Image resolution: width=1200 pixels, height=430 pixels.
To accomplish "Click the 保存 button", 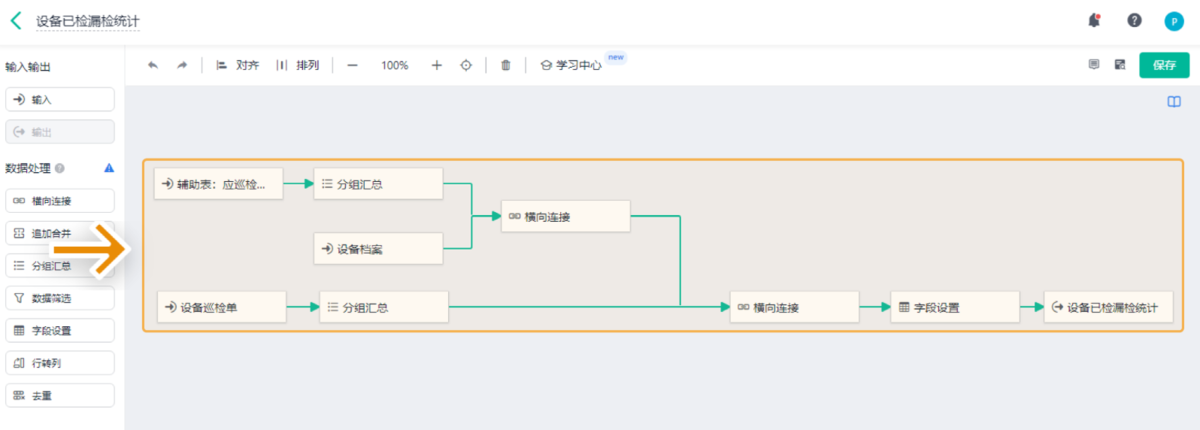I will pos(1164,65).
